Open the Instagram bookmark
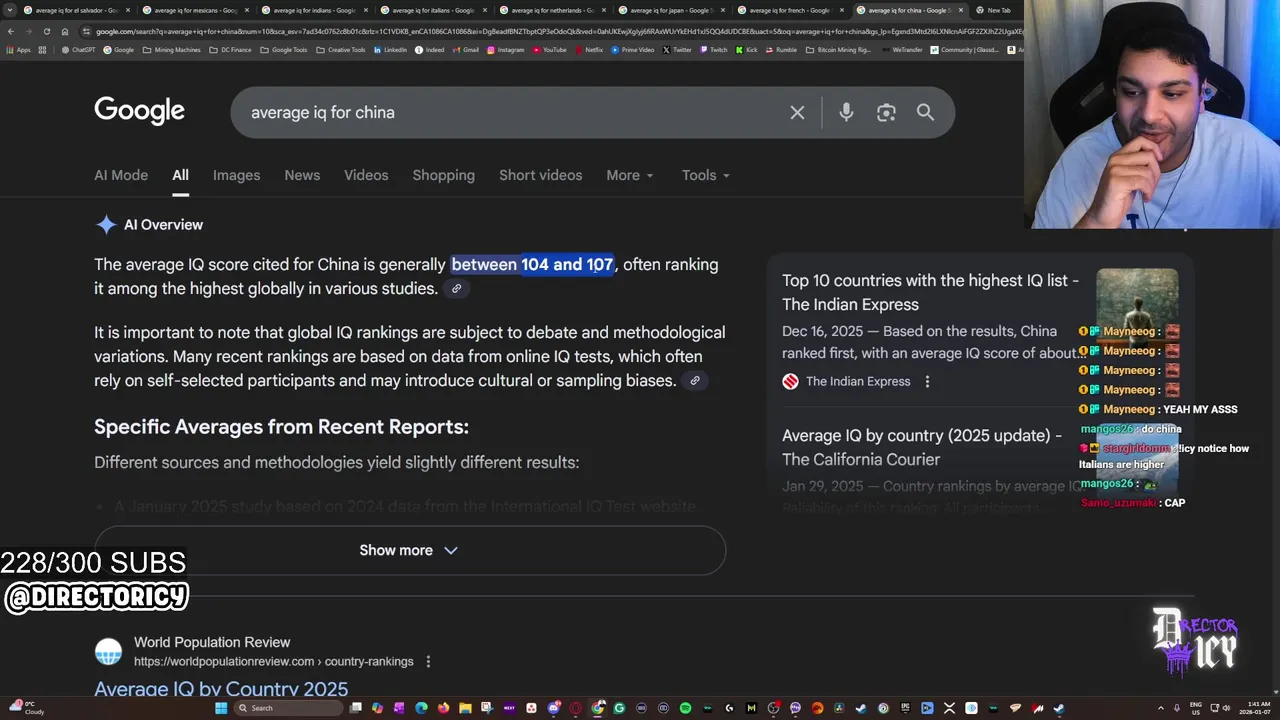 point(506,50)
